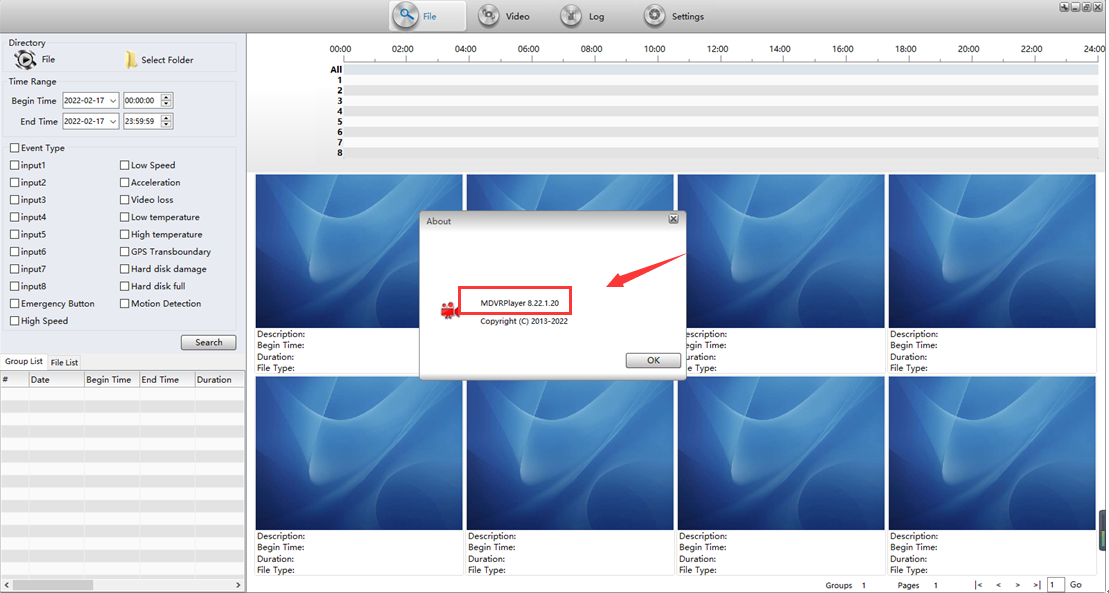
Task: Toggle the GPS Transboundary checkbox
Action: click(x=125, y=252)
